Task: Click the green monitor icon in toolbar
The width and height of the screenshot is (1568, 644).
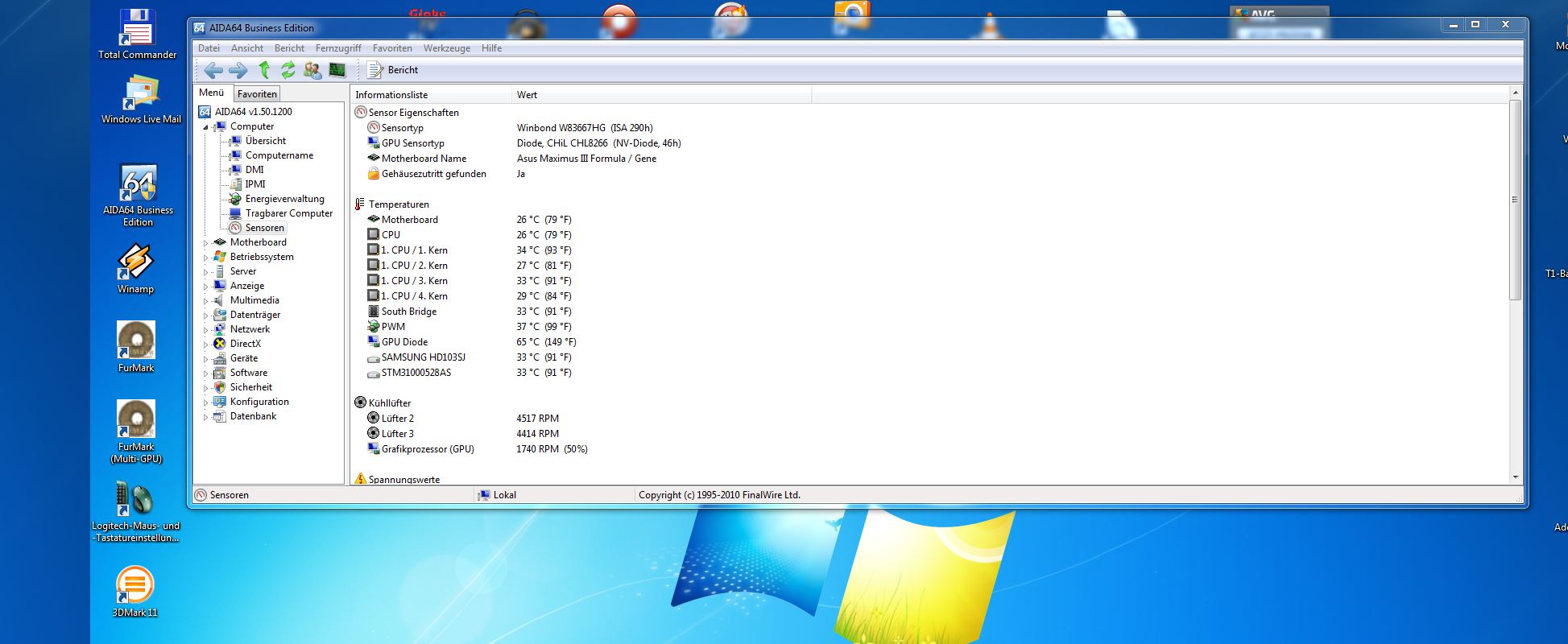Action: (x=337, y=70)
